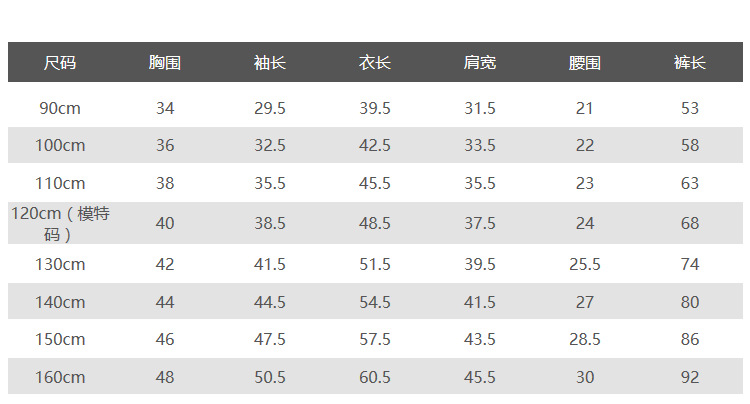Click the 肩宽 column header
Viewport: 750px width, 404px height.
point(480,63)
